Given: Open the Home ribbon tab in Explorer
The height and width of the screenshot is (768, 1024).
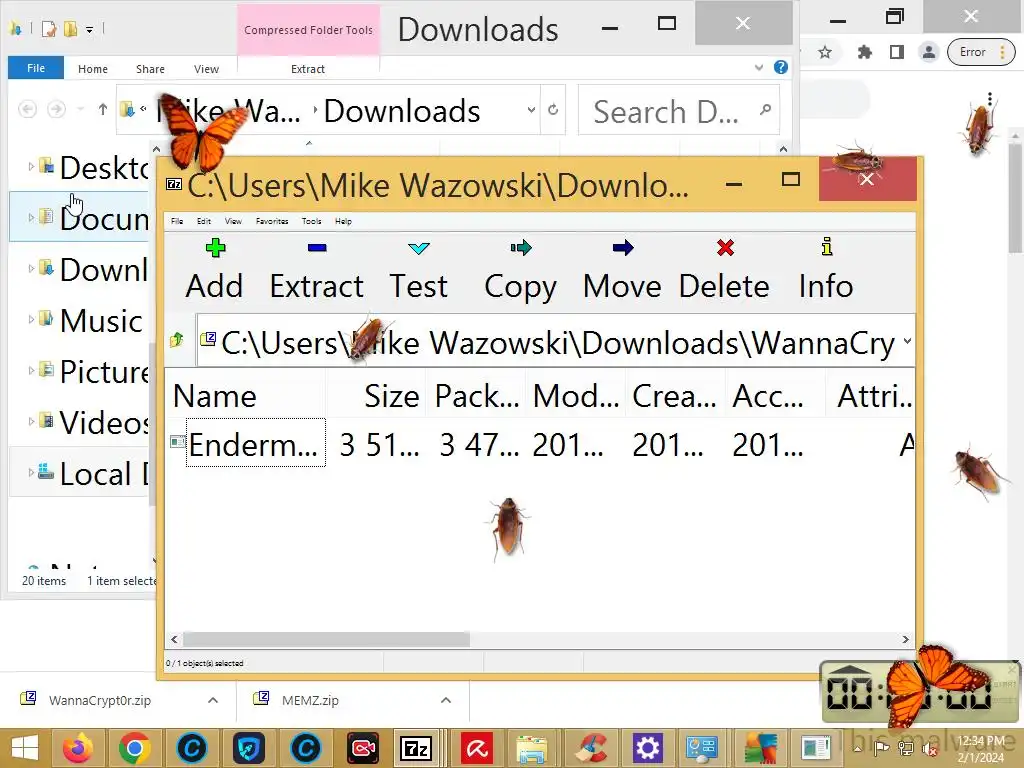Looking at the screenshot, I should pyautogui.click(x=93, y=69).
